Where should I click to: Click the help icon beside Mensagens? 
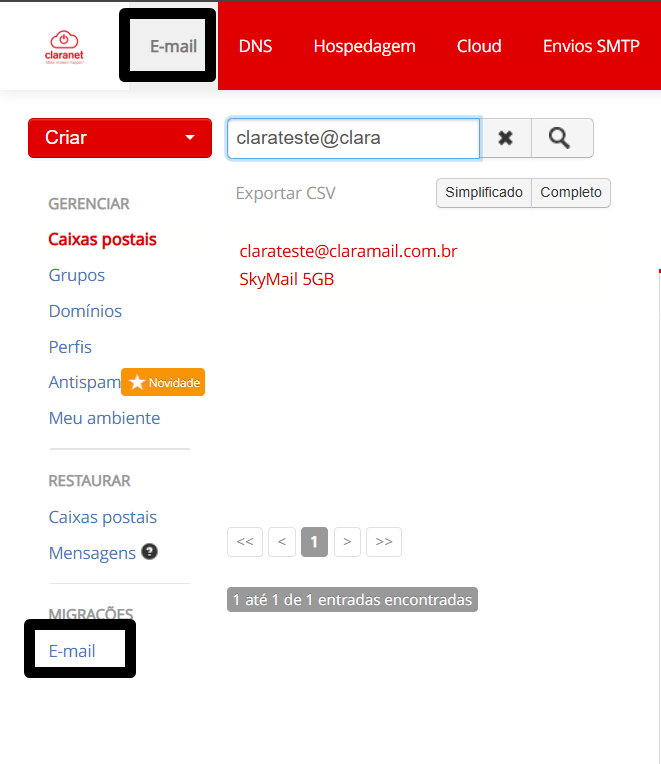click(149, 552)
